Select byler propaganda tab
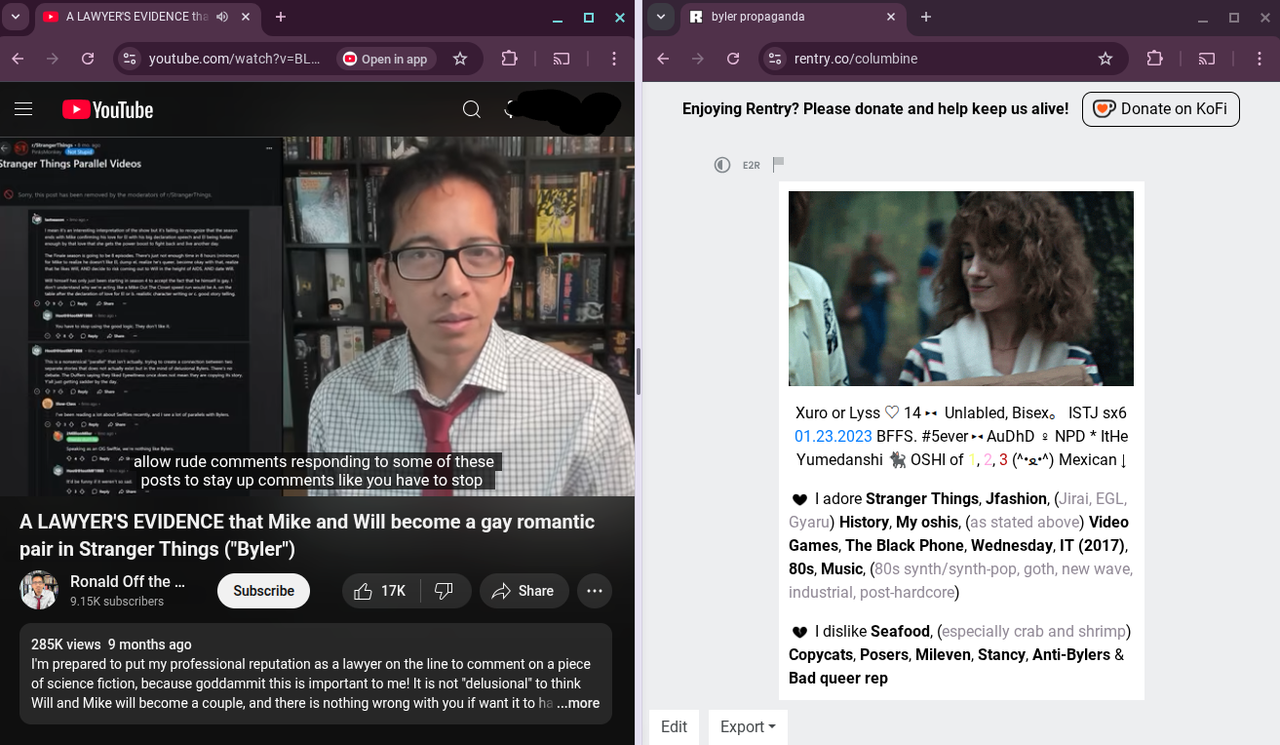 [x=757, y=17]
